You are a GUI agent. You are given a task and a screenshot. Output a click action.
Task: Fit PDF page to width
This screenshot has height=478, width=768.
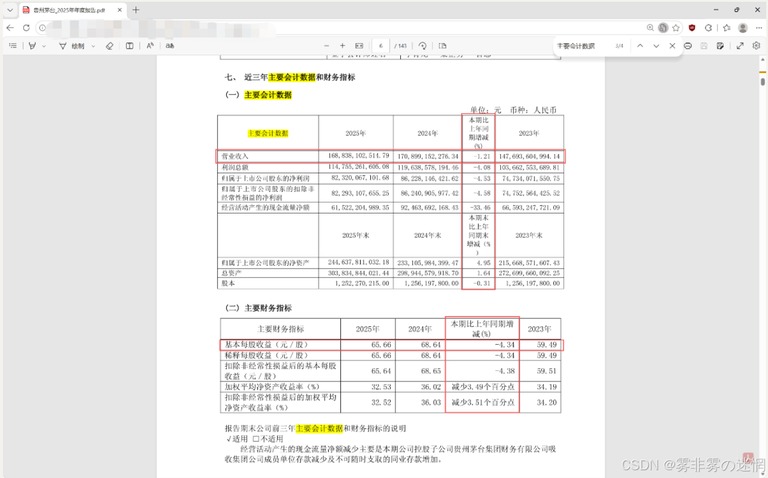tap(359, 46)
